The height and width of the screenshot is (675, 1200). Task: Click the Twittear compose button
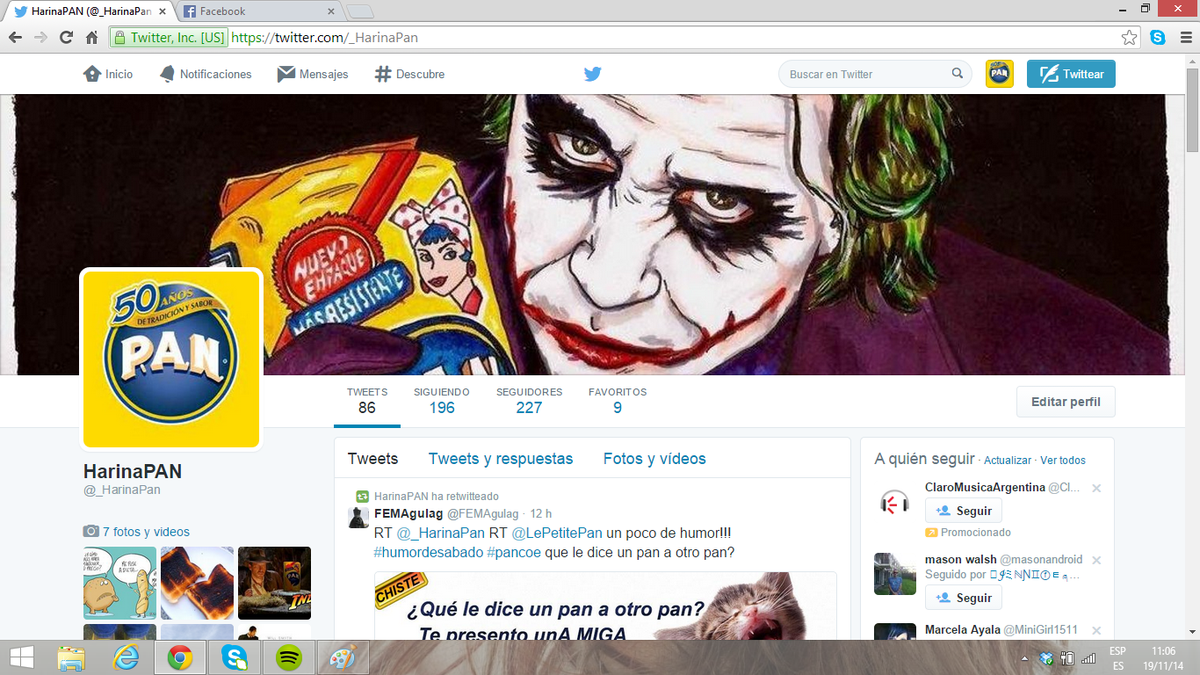[x=1071, y=74]
